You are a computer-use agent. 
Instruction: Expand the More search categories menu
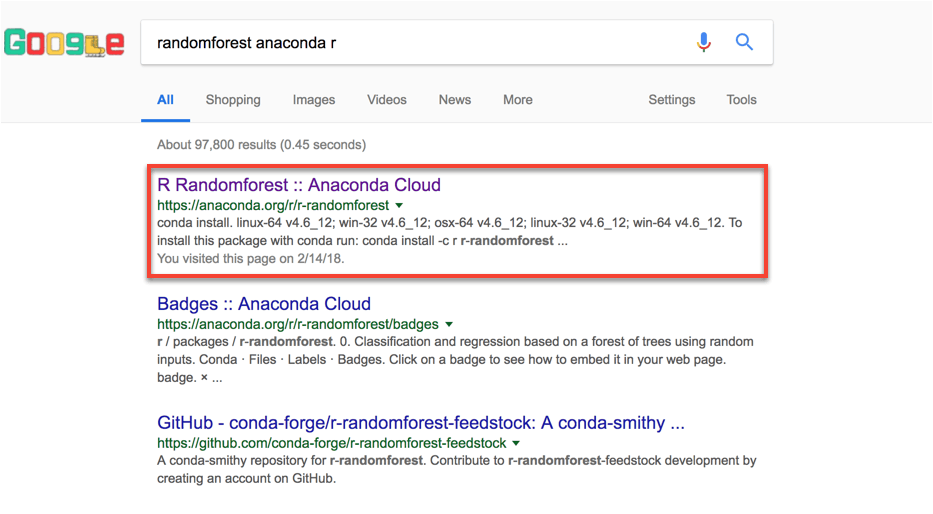(518, 100)
